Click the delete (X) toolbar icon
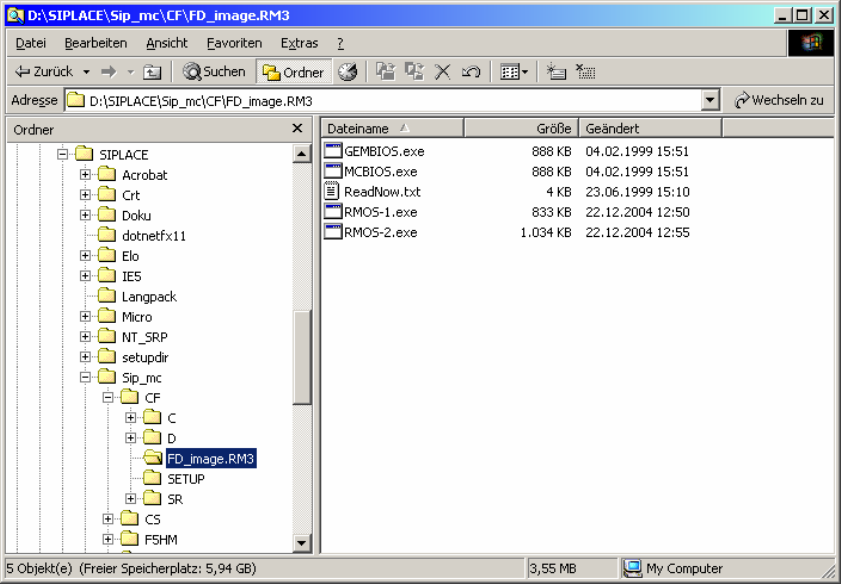Image resolution: width=841 pixels, height=584 pixels. (x=442, y=72)
